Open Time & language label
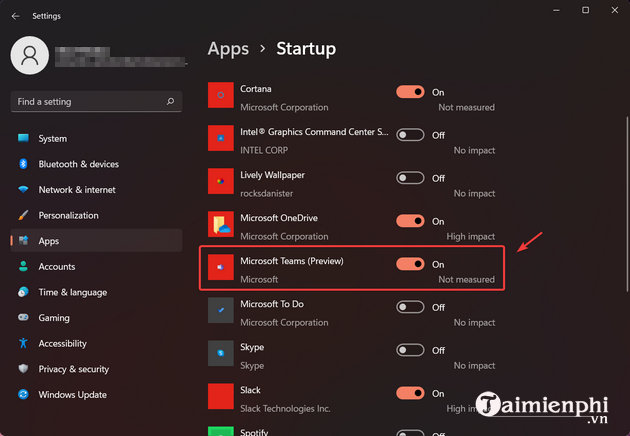630x436 pixels. (x=73, y=292)
